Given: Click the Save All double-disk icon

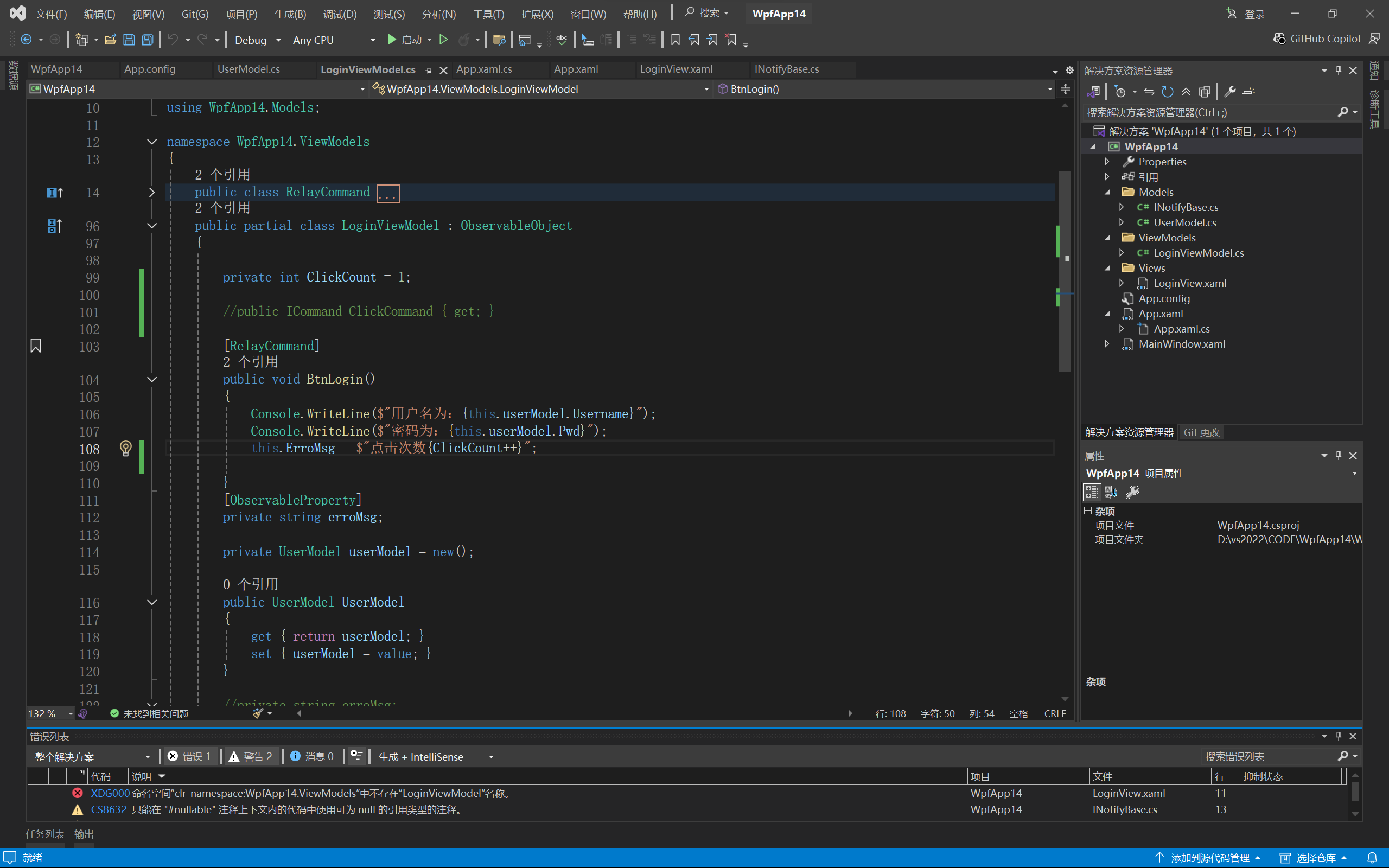Looking at the screenshot, I should coord(148,40).
